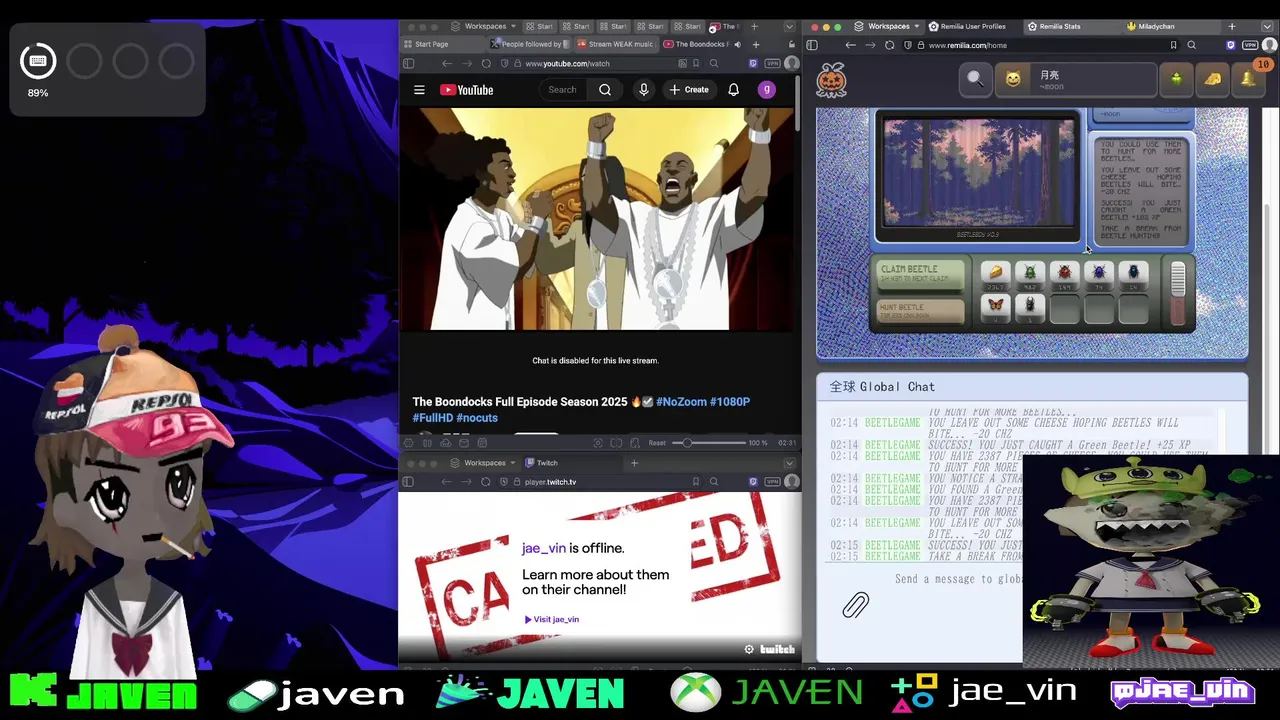Expand the Workspaces dropdown in YouTube window

click(483, 27)
